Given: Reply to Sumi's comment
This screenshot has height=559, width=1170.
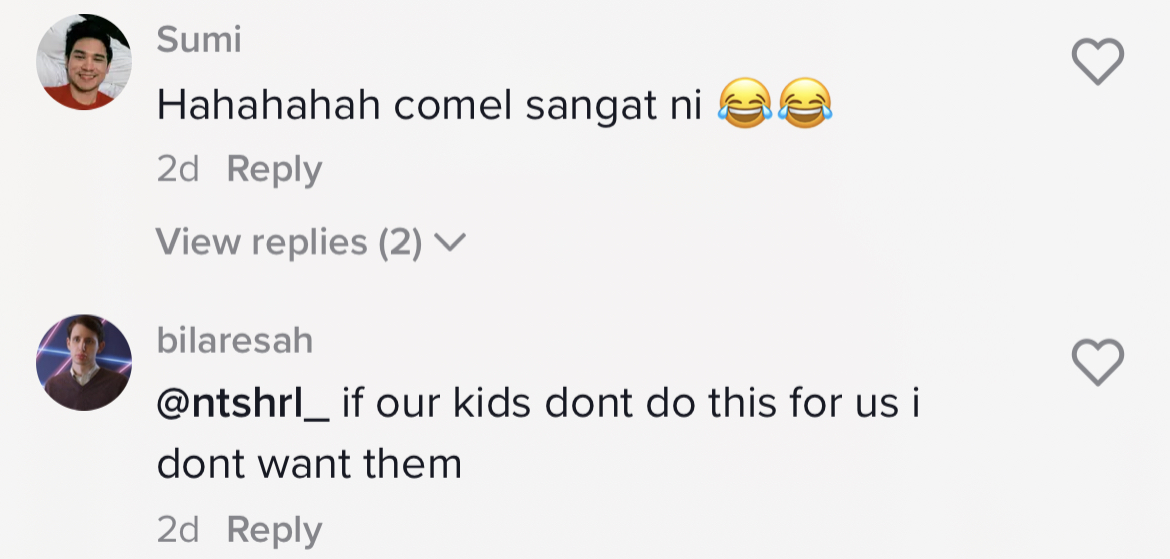Looking at the screenshot, I should 274,170.
